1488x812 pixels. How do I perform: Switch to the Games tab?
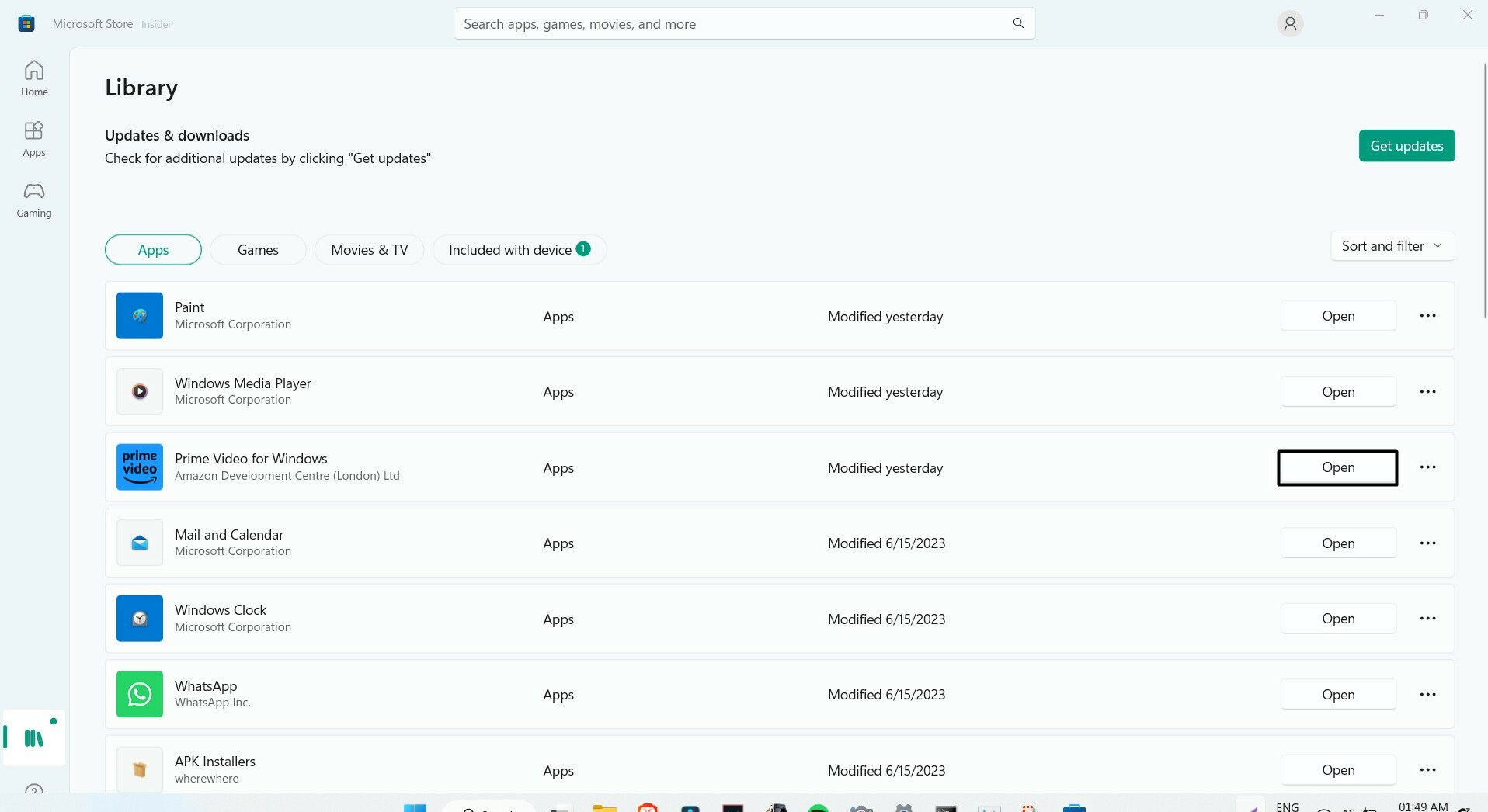tap(258, 250)
